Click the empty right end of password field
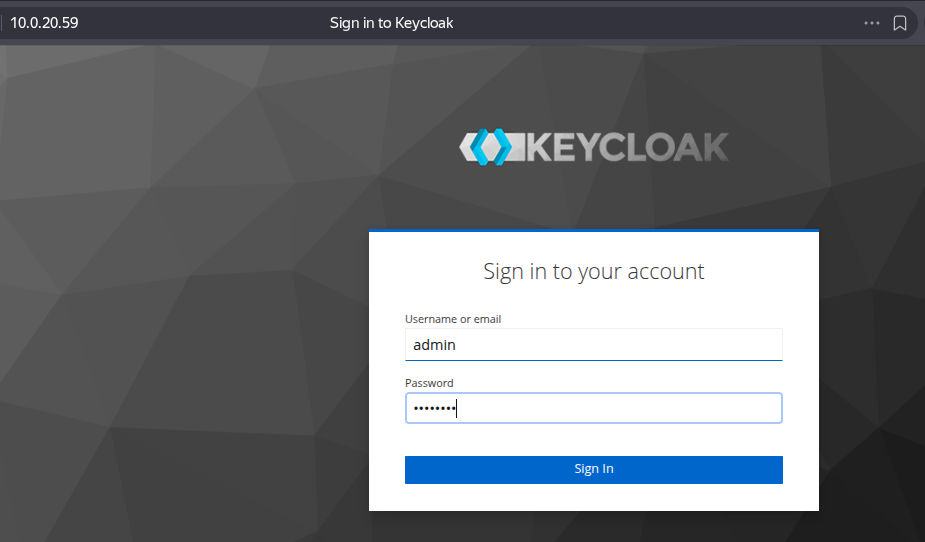 740,408
